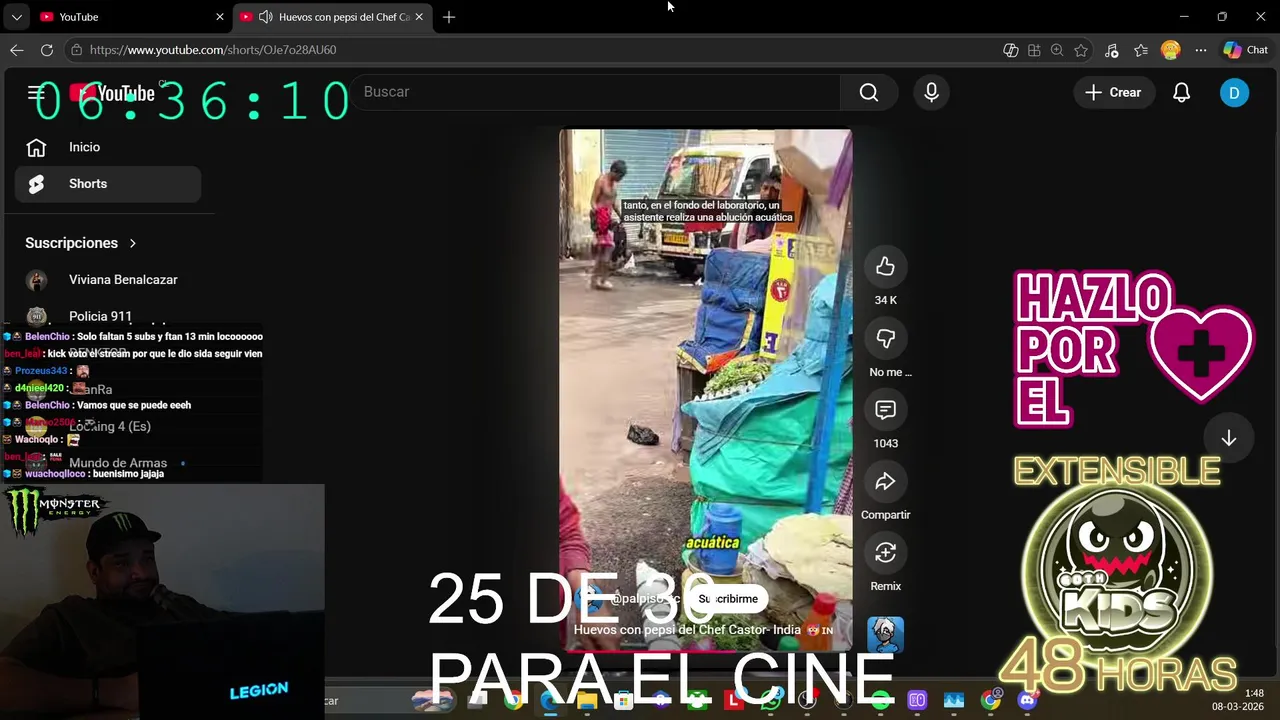Image resolution: width=1280 pixels, height=720 pixels.
Task: Go to Inicio in sidebar
Action: (x=108, y=147)
